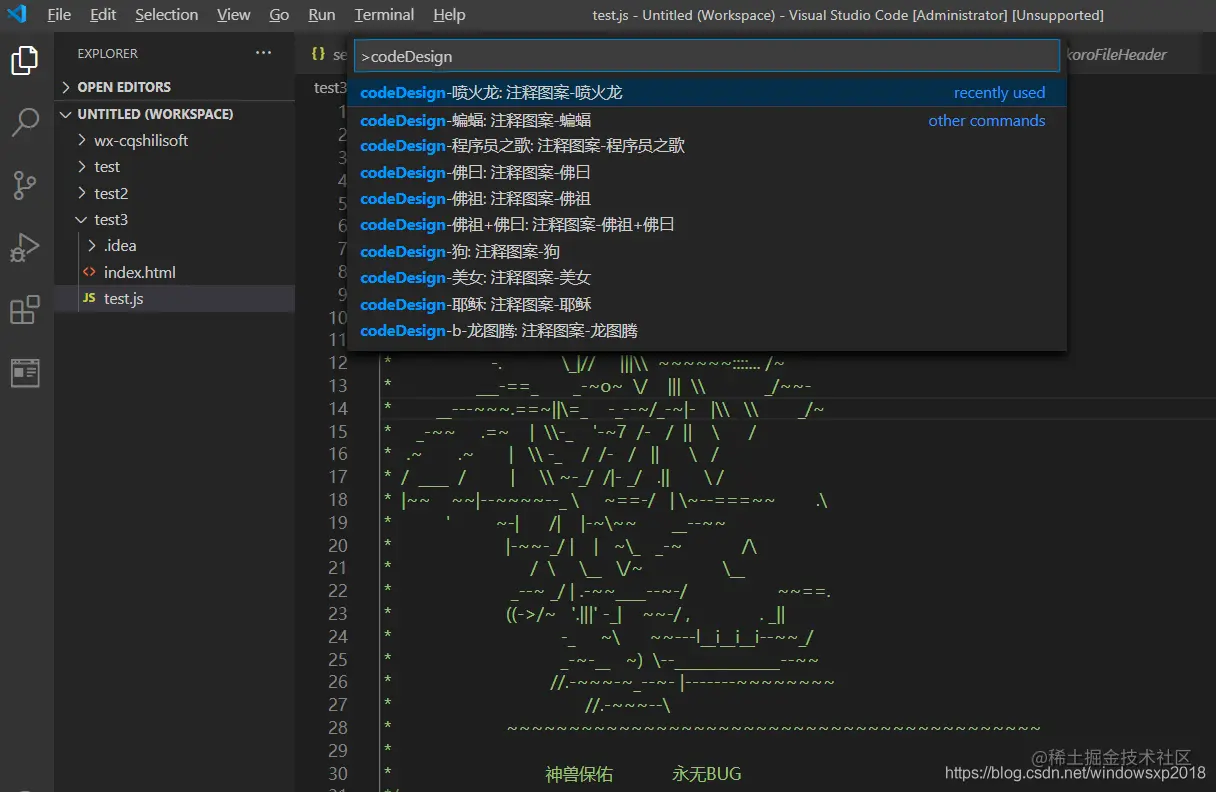Screen dimensions: 1216x792
Task: Open the Explorer view in activity bar
Action: click(25, 61)
